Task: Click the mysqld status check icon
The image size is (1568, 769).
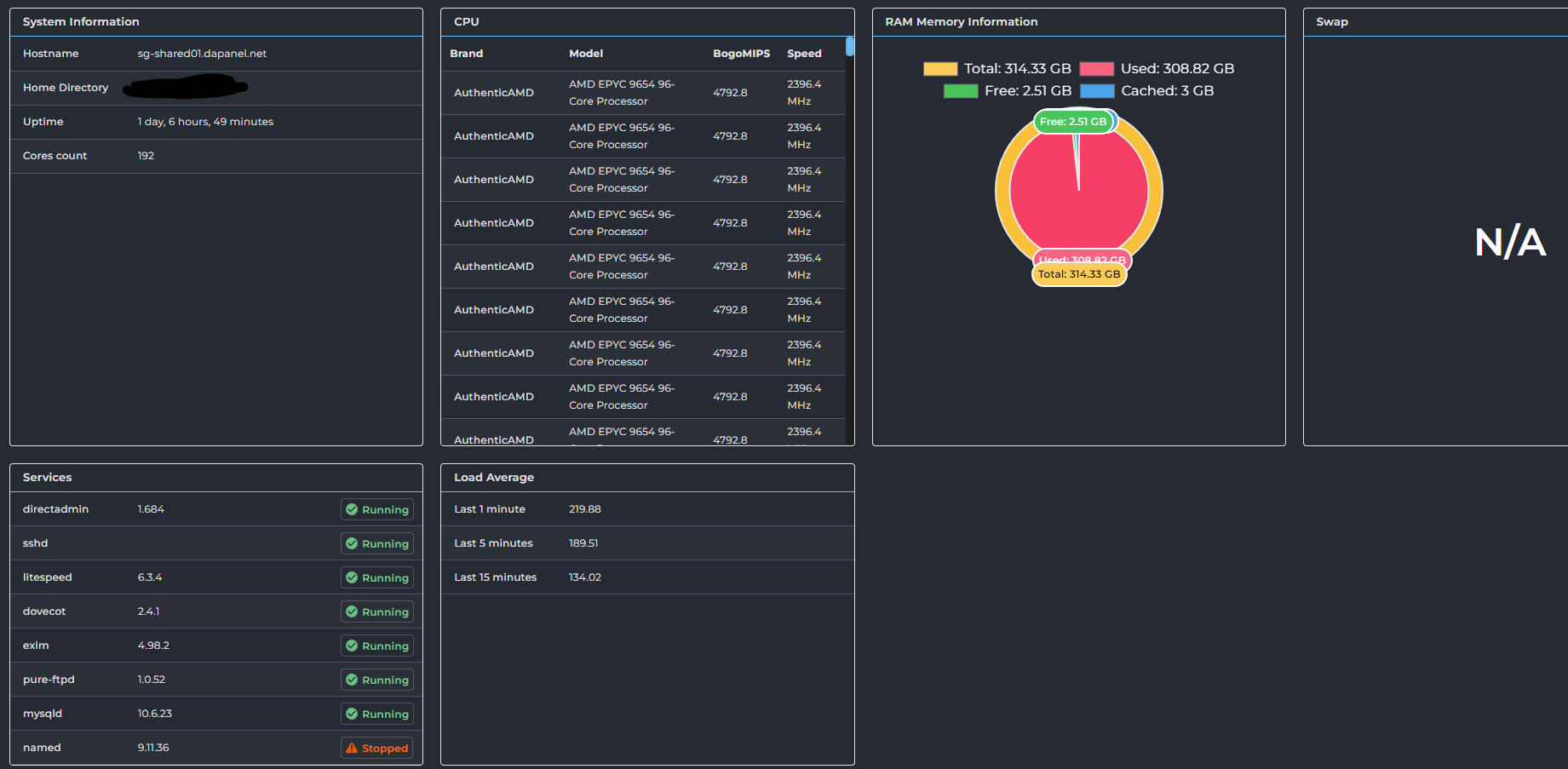Action: click(x=352, y=714)
